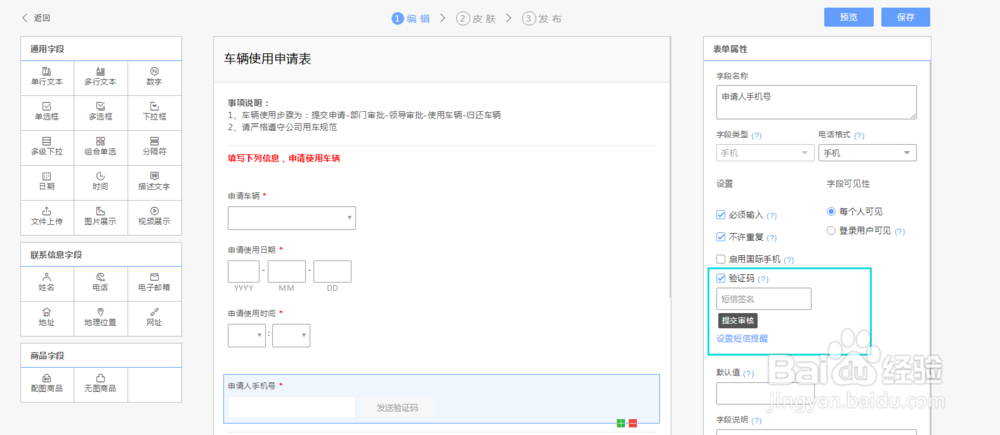Open the 设置短信提醒 link

point(742,339)
